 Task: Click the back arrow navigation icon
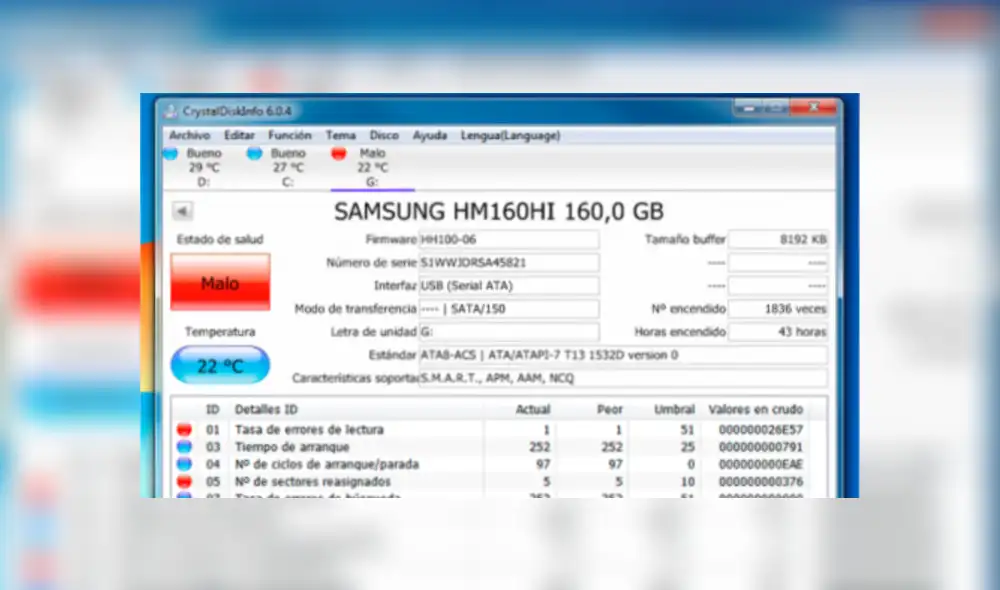[182, 211]
